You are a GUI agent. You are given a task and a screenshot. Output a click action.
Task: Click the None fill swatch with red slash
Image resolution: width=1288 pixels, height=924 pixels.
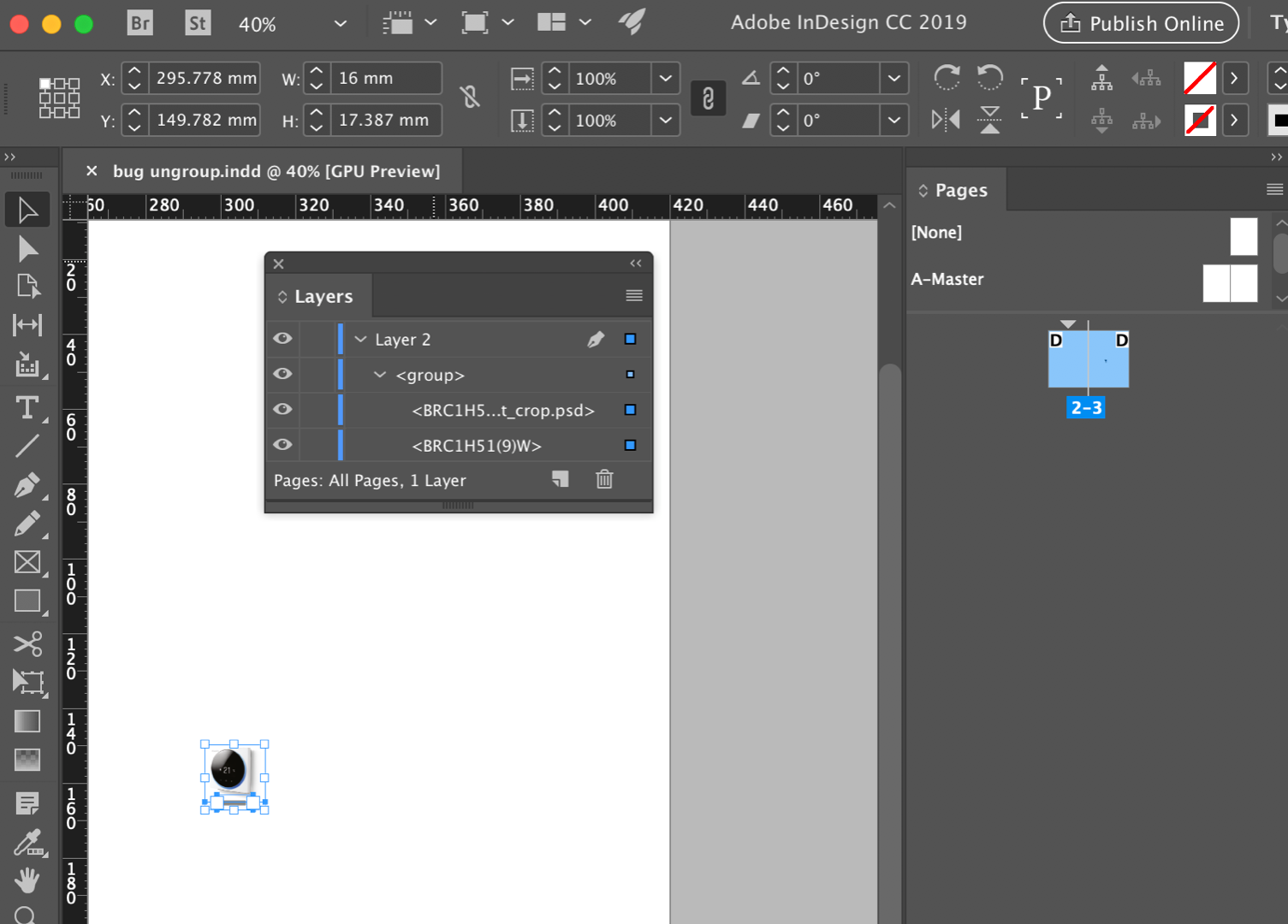[1199, 78]
